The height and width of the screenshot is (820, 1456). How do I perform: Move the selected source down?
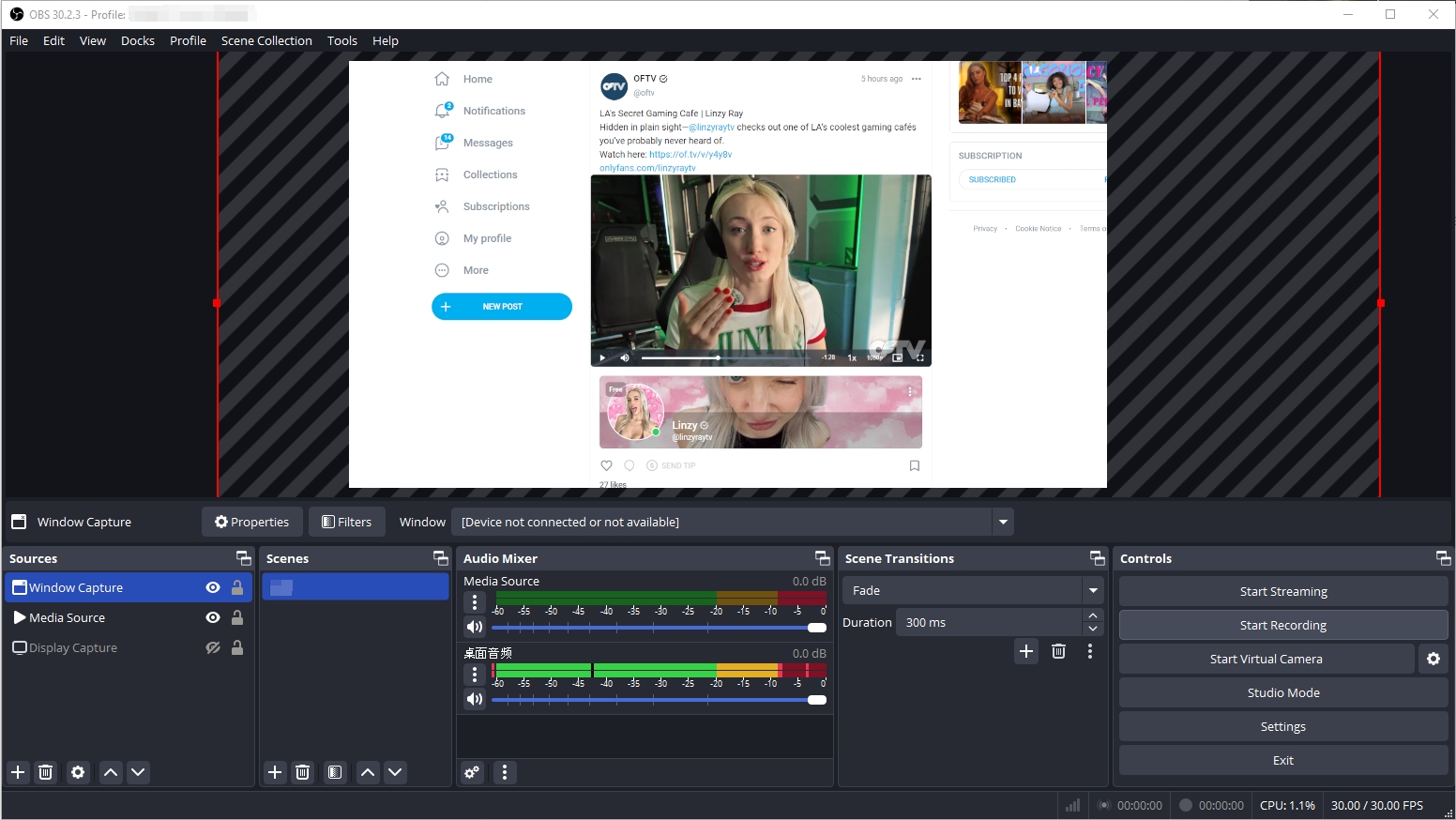[x=138, y=772]
